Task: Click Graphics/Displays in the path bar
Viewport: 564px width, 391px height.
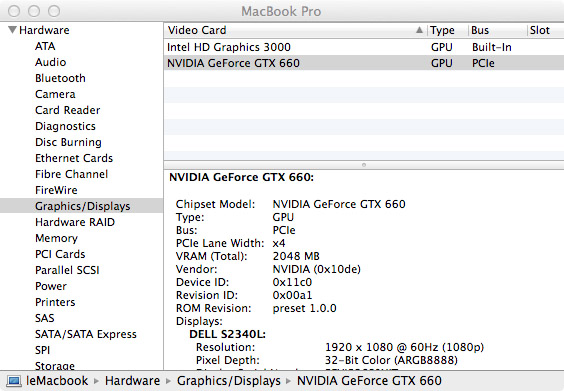Action: (229, 381)
